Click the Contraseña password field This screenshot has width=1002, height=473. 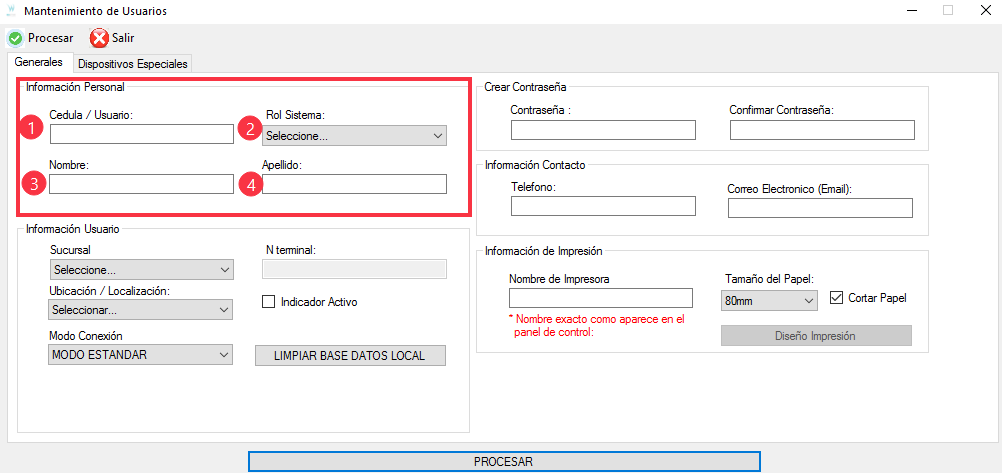(602, 130)
